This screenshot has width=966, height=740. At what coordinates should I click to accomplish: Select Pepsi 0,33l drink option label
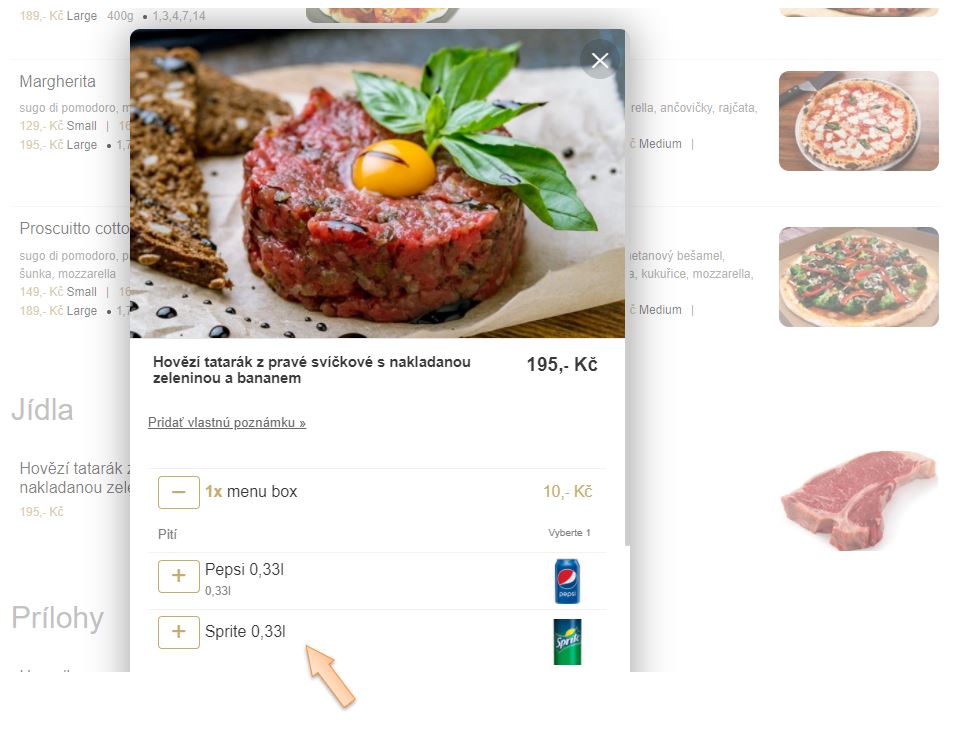(245, 569)
